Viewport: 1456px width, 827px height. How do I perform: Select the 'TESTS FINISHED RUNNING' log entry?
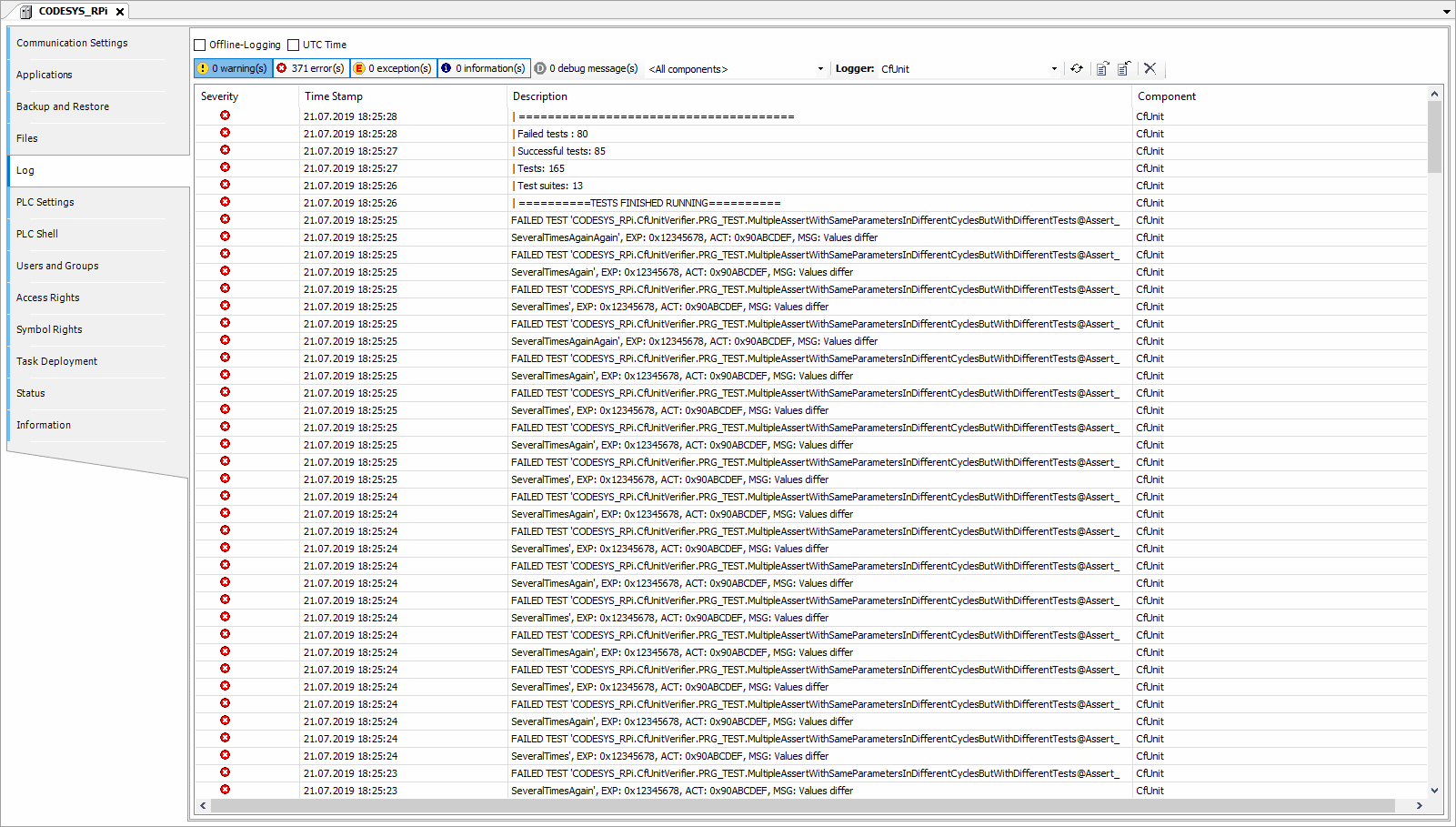[x=811, y=203]
